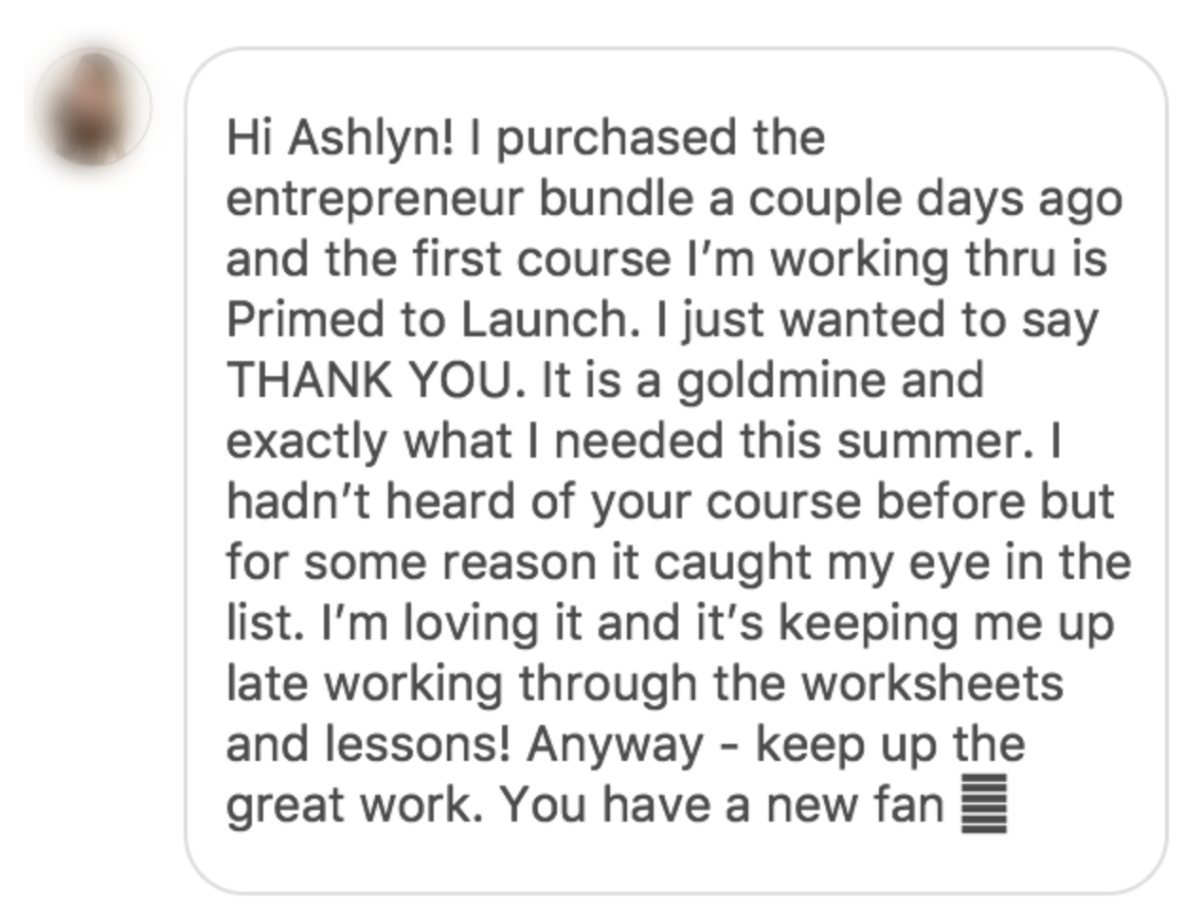Click the empty bottom padding of message bubble
Screen dimensions: 1196x912
coord(676,863)
